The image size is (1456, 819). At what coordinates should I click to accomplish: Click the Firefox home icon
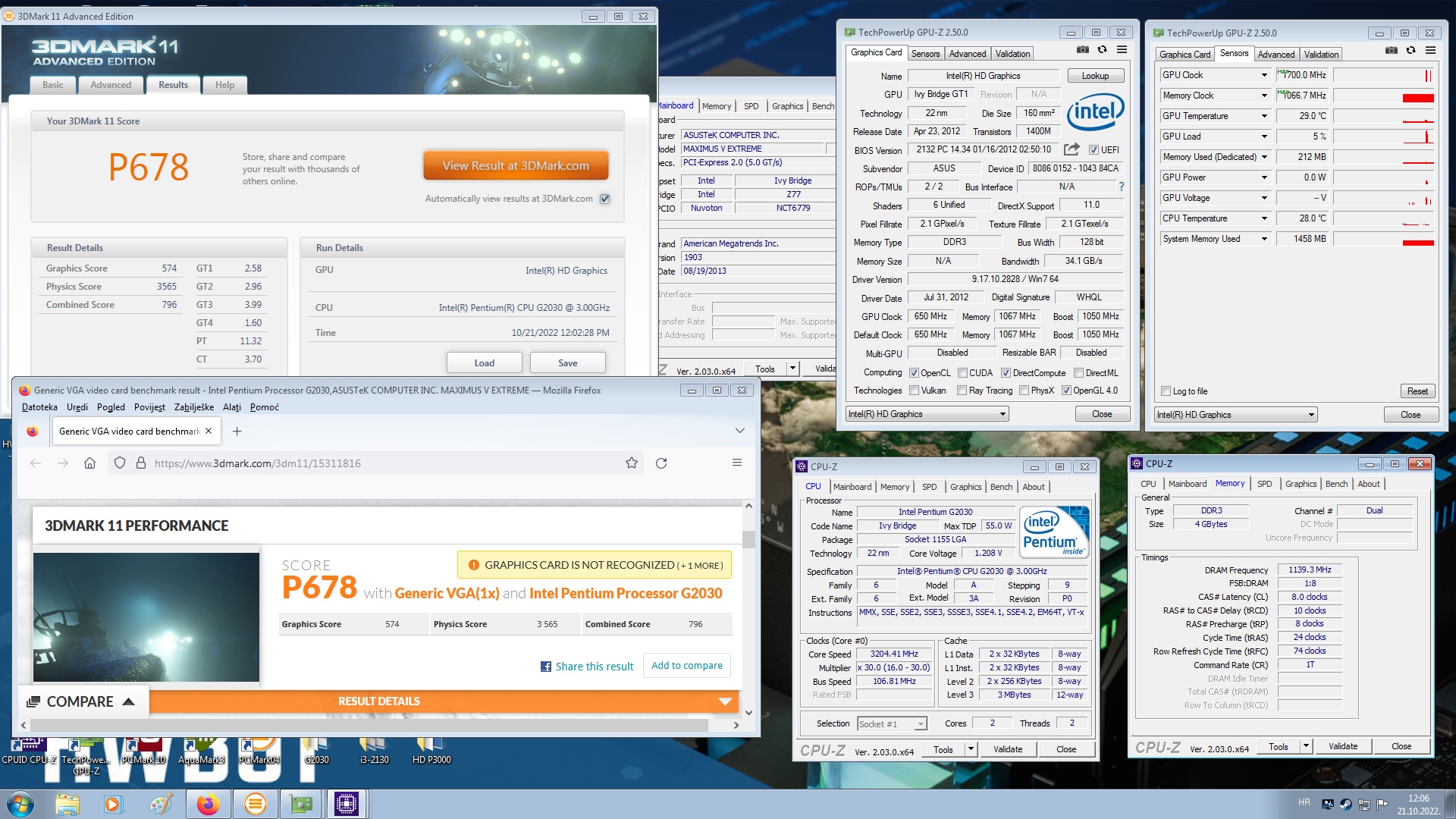coord(89,463)
